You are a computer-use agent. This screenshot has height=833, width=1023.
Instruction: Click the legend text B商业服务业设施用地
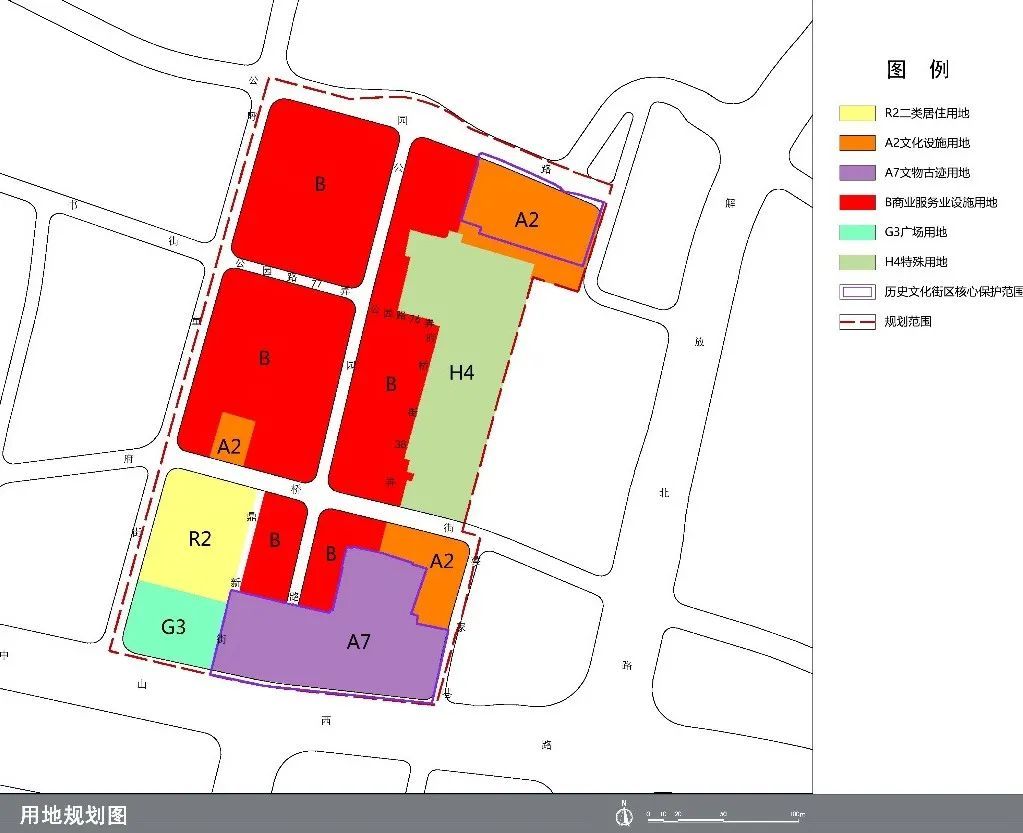click(941, 202)
